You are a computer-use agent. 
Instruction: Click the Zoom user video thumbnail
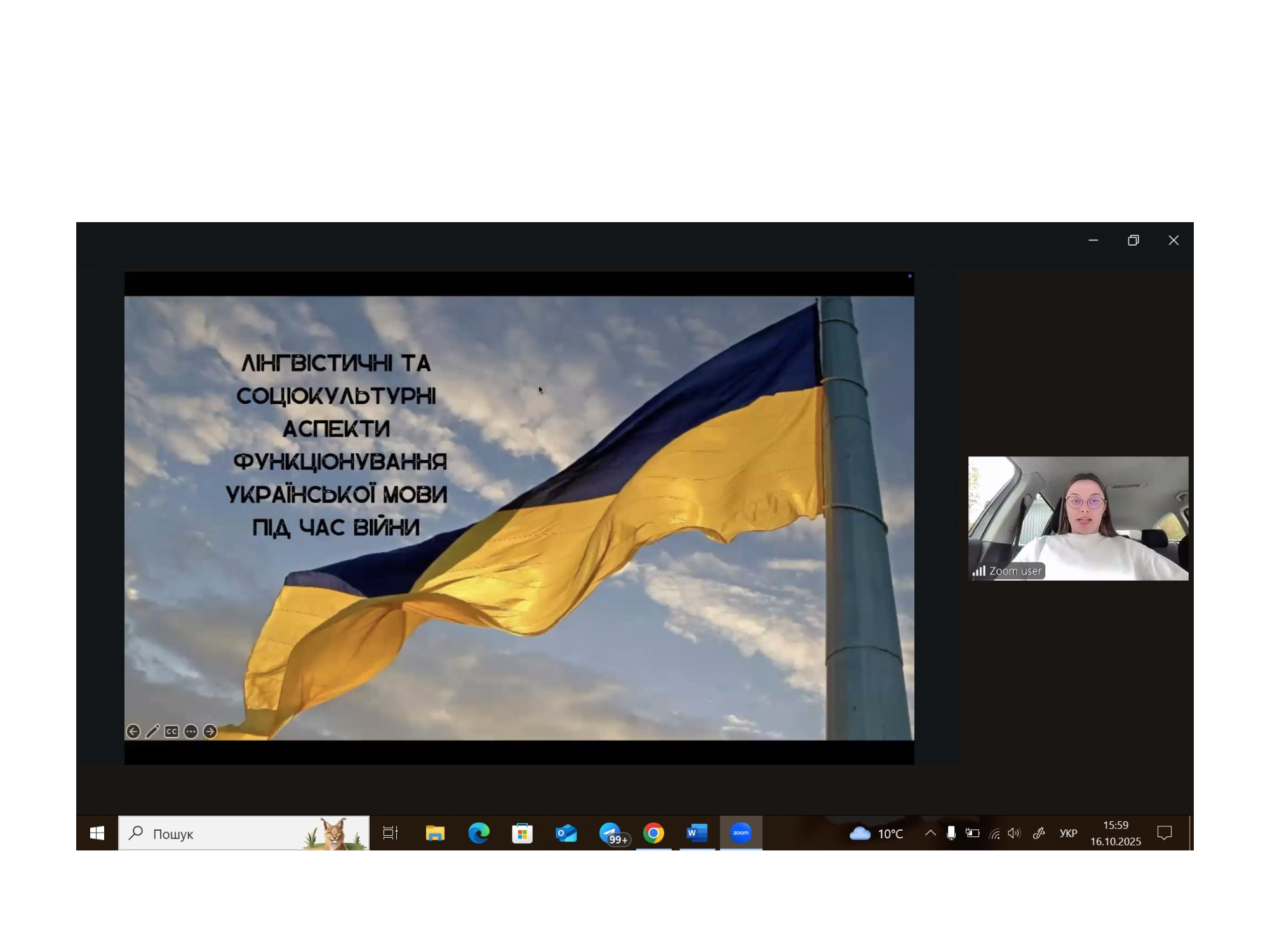(1078, 518)
